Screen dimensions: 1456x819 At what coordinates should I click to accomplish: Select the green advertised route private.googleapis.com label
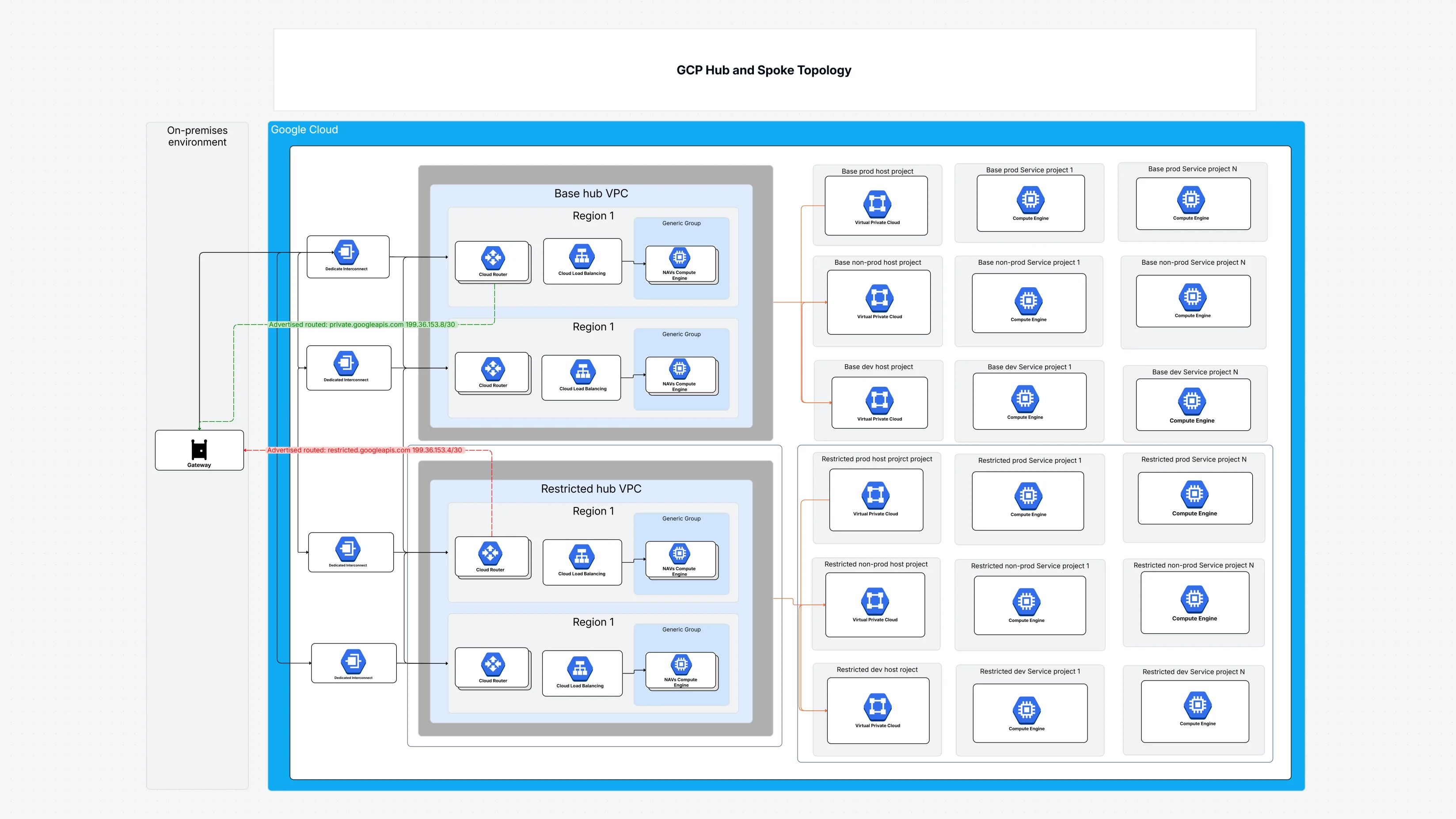point(362,324)
